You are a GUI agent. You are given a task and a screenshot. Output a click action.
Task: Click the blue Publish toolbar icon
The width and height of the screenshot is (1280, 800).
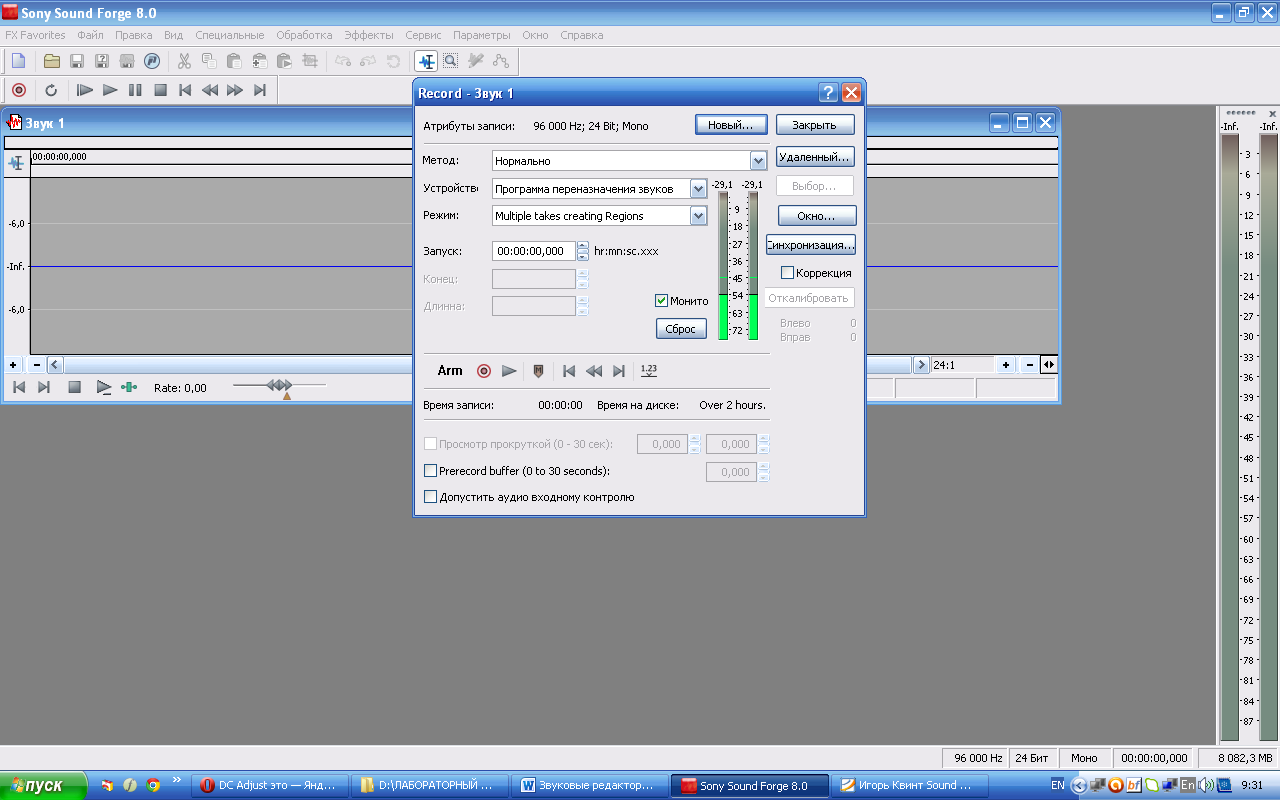point(152,61)
